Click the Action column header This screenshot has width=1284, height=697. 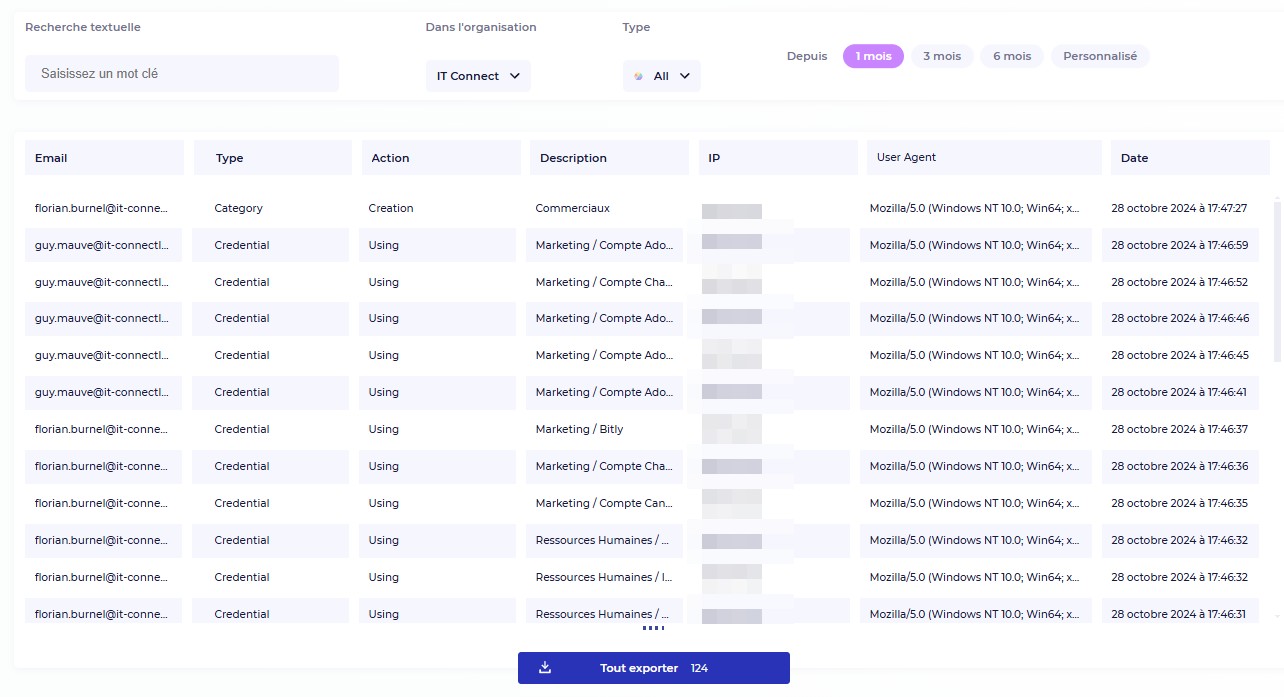click(440, 158)
